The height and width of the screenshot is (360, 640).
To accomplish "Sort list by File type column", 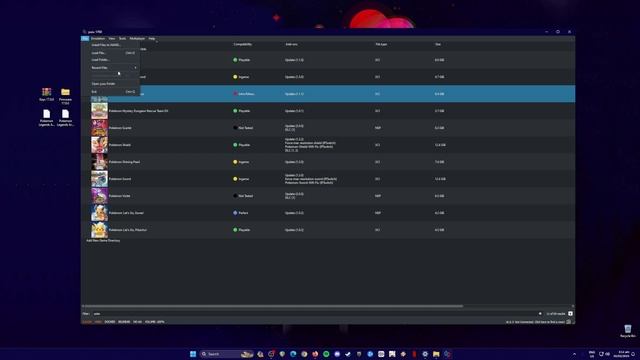I will [381, 44].
